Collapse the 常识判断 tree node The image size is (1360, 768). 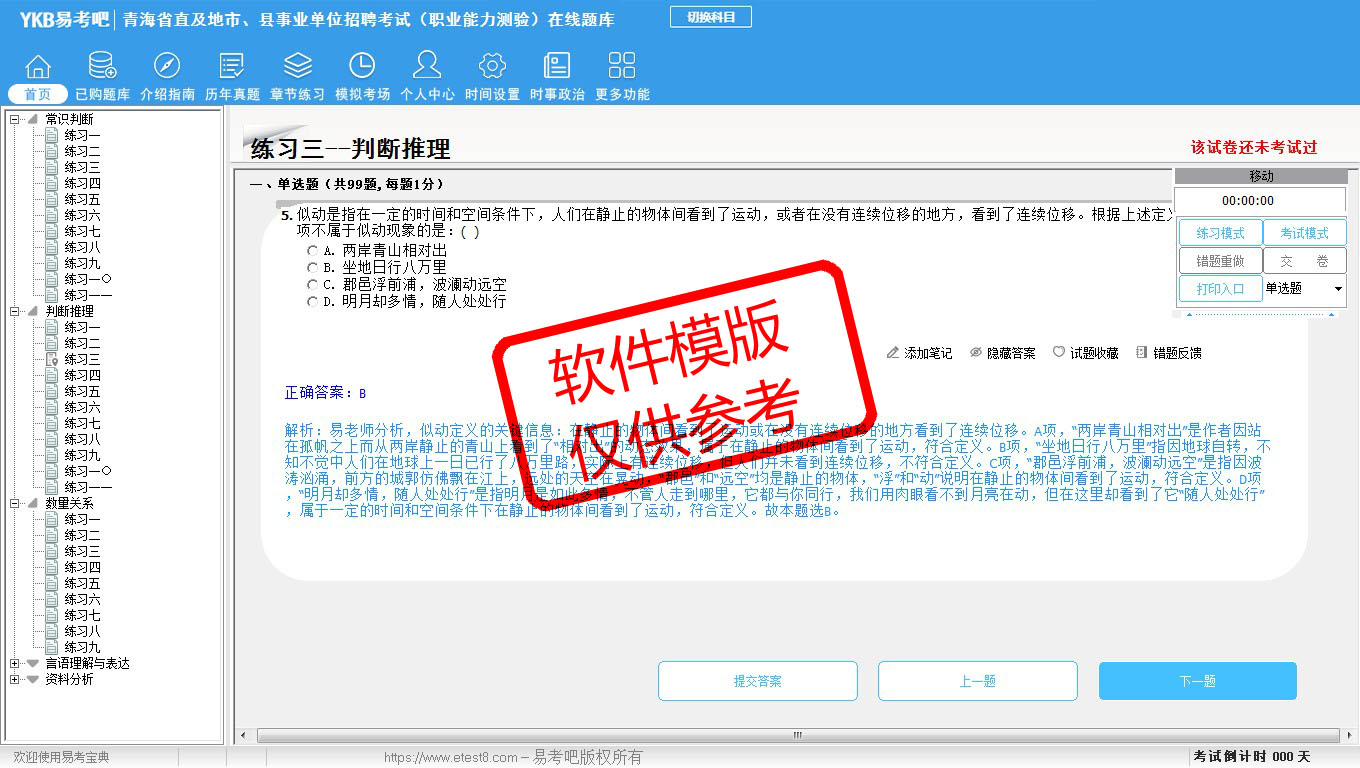pos(15,119)
